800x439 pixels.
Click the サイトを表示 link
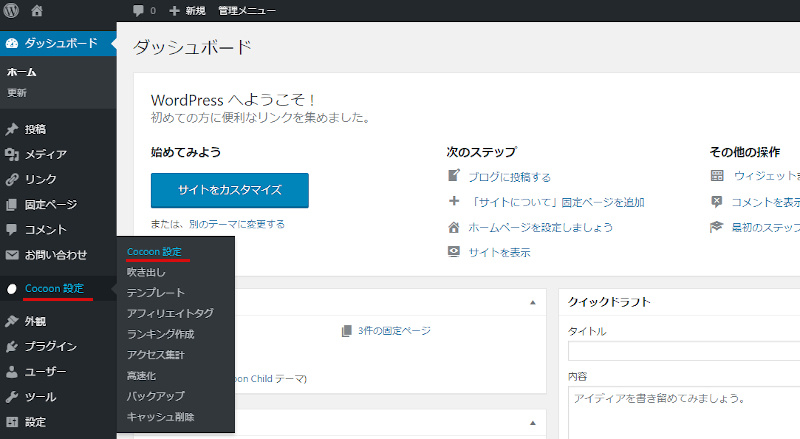pyautogui.click(x=499, y=252)
